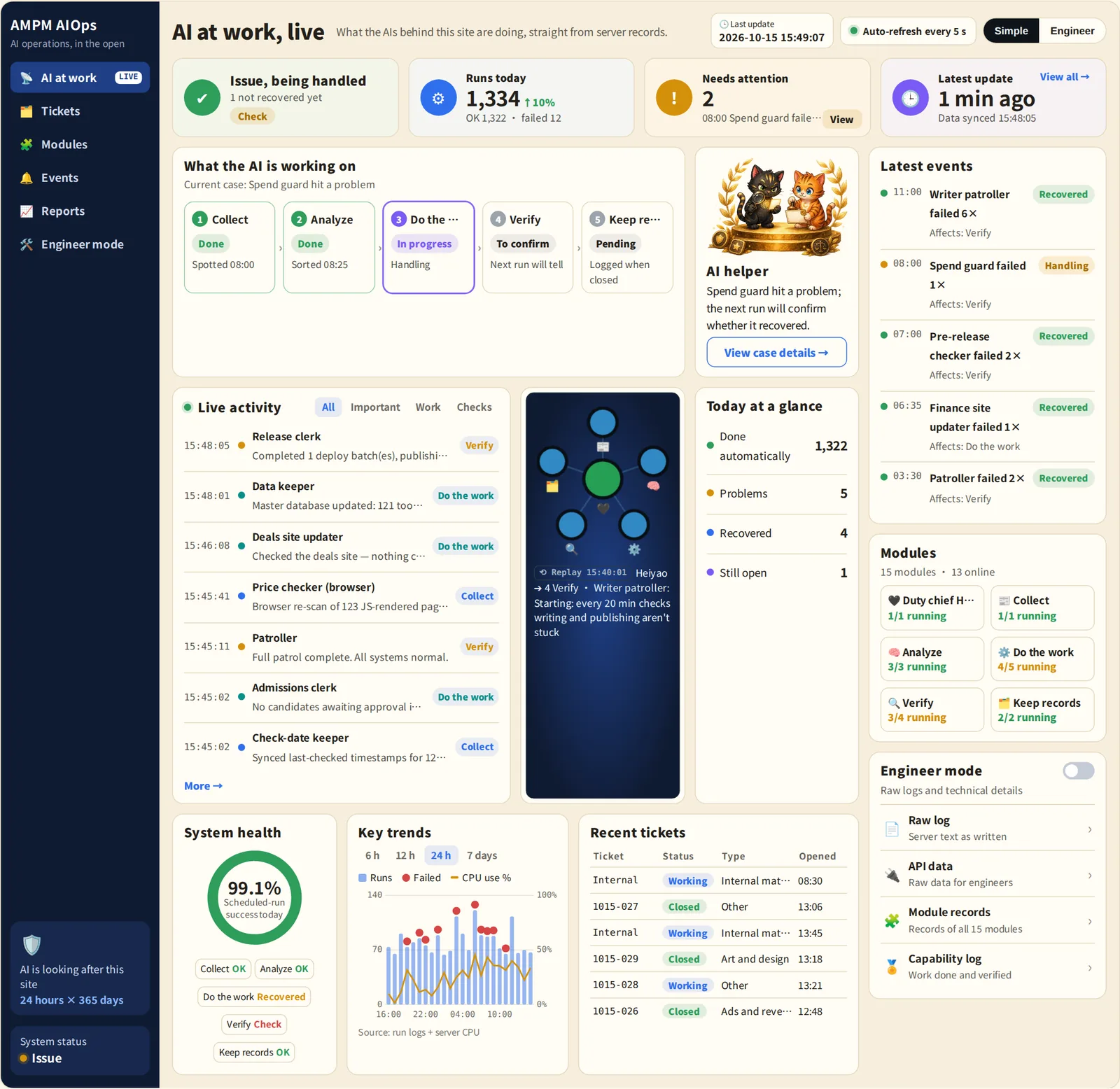Click the blue gear Runs today icon
The image size is (1120, 1089).
[x=438, y=98]
